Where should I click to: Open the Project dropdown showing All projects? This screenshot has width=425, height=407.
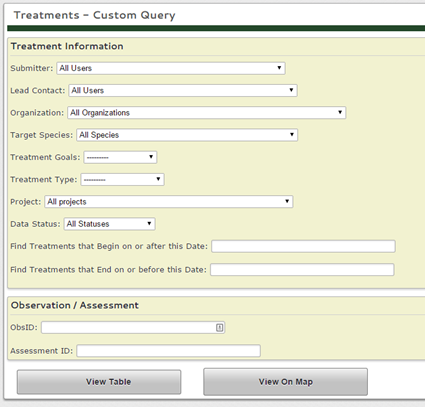169,202
